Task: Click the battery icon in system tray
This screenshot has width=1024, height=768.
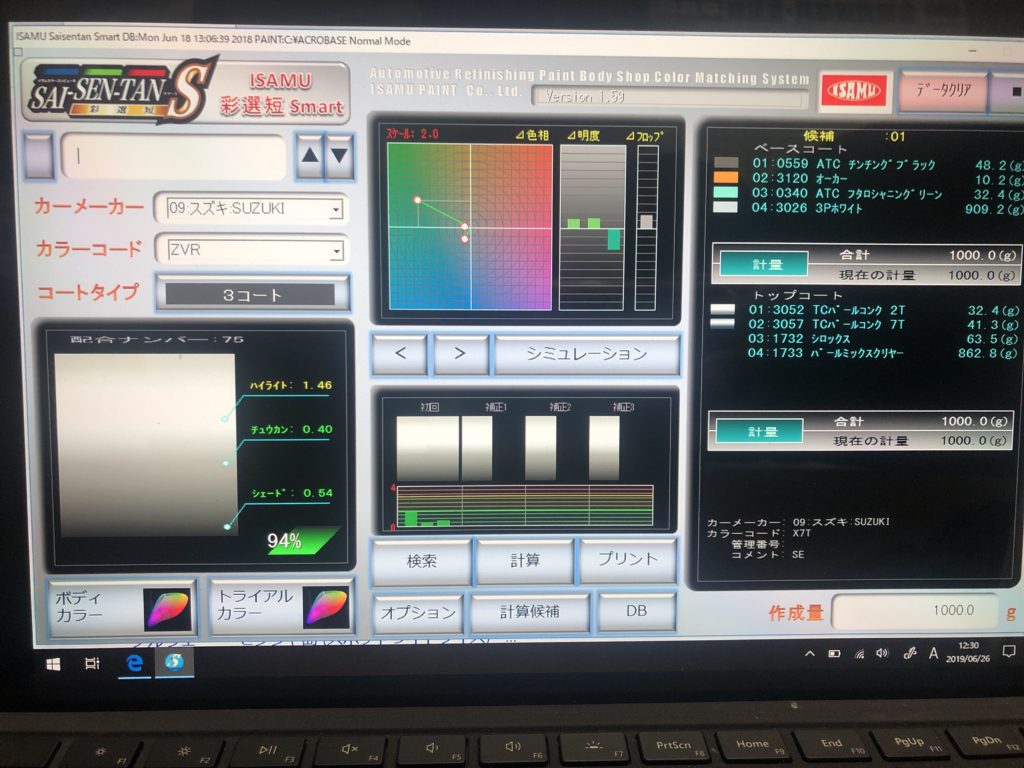Action: (x=834, y=654)
